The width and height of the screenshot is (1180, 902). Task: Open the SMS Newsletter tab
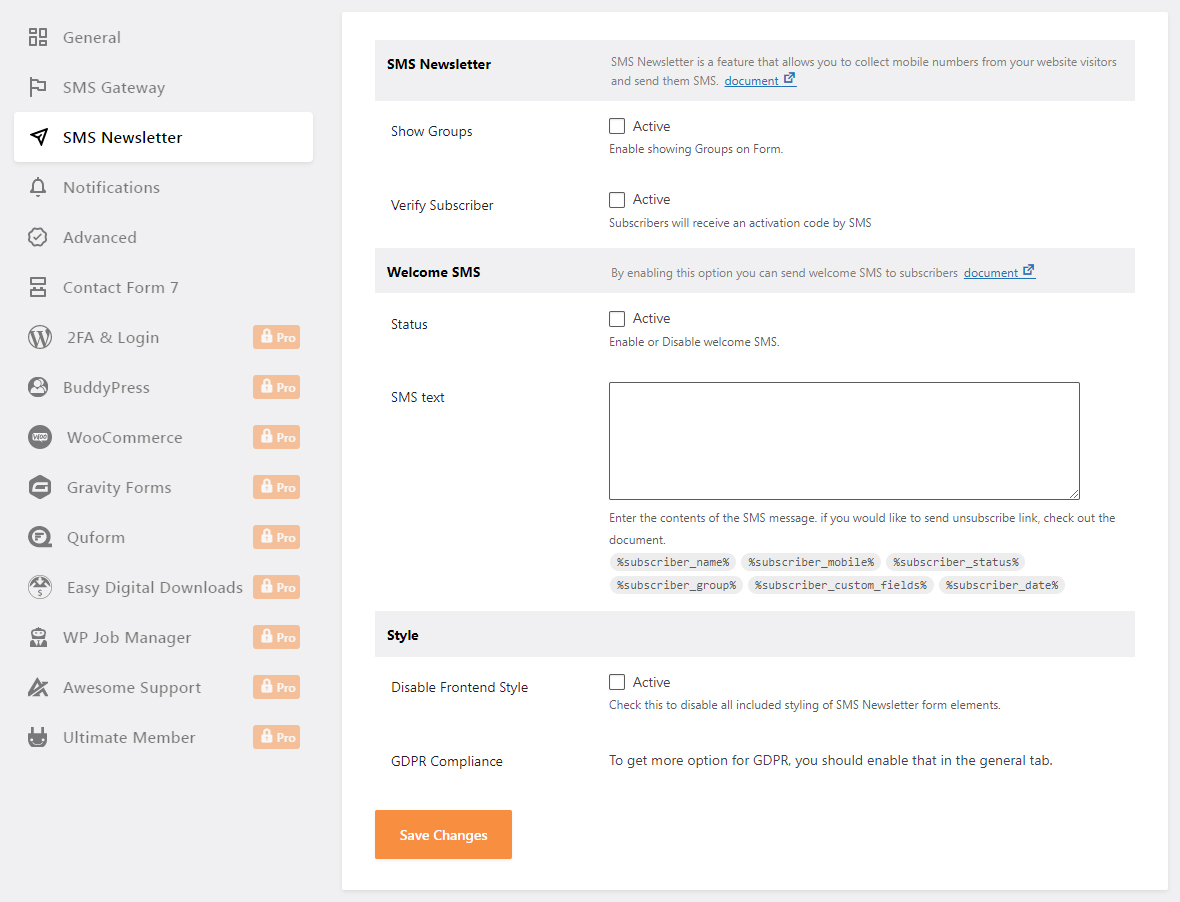point(122,138)
